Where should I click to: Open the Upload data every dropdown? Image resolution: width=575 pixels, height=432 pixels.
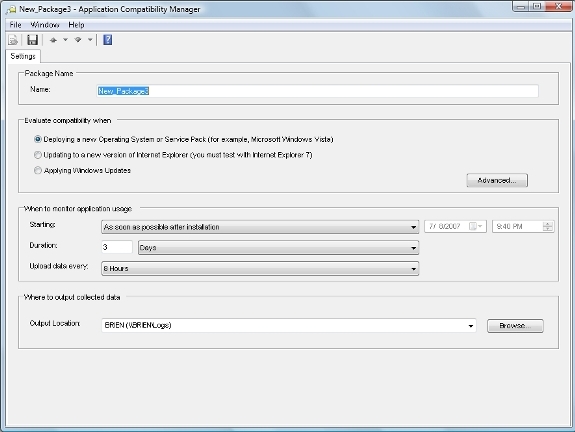(x=260, y=268)
